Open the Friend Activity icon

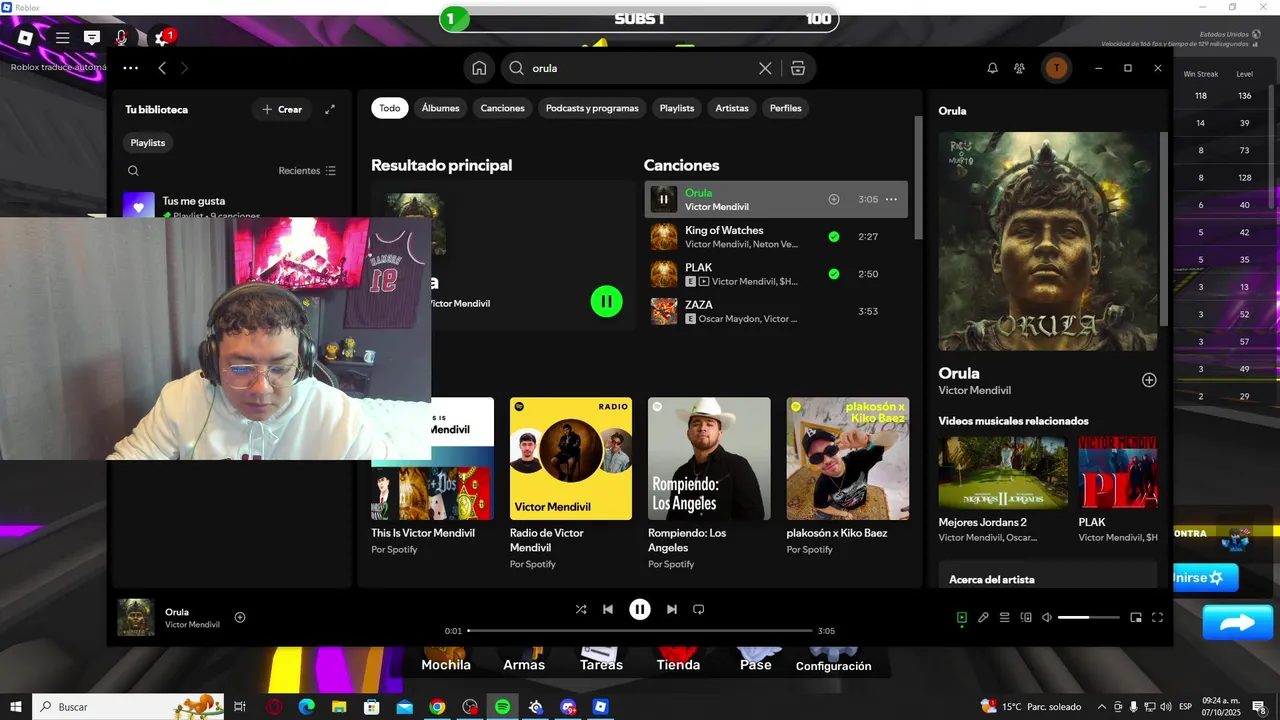click(x=1019, y=68)
